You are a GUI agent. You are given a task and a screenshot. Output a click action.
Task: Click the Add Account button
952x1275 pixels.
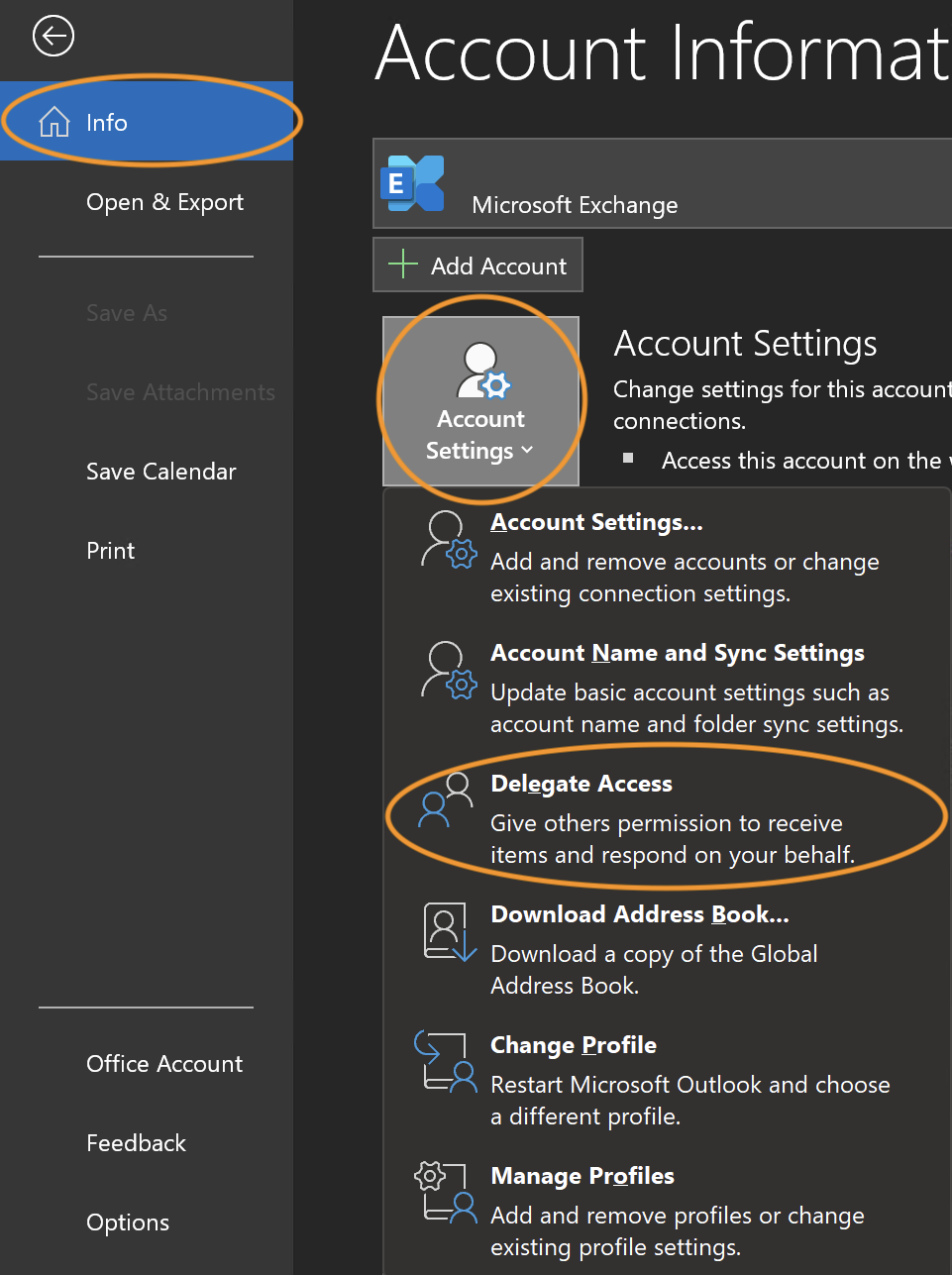(477, 265)
